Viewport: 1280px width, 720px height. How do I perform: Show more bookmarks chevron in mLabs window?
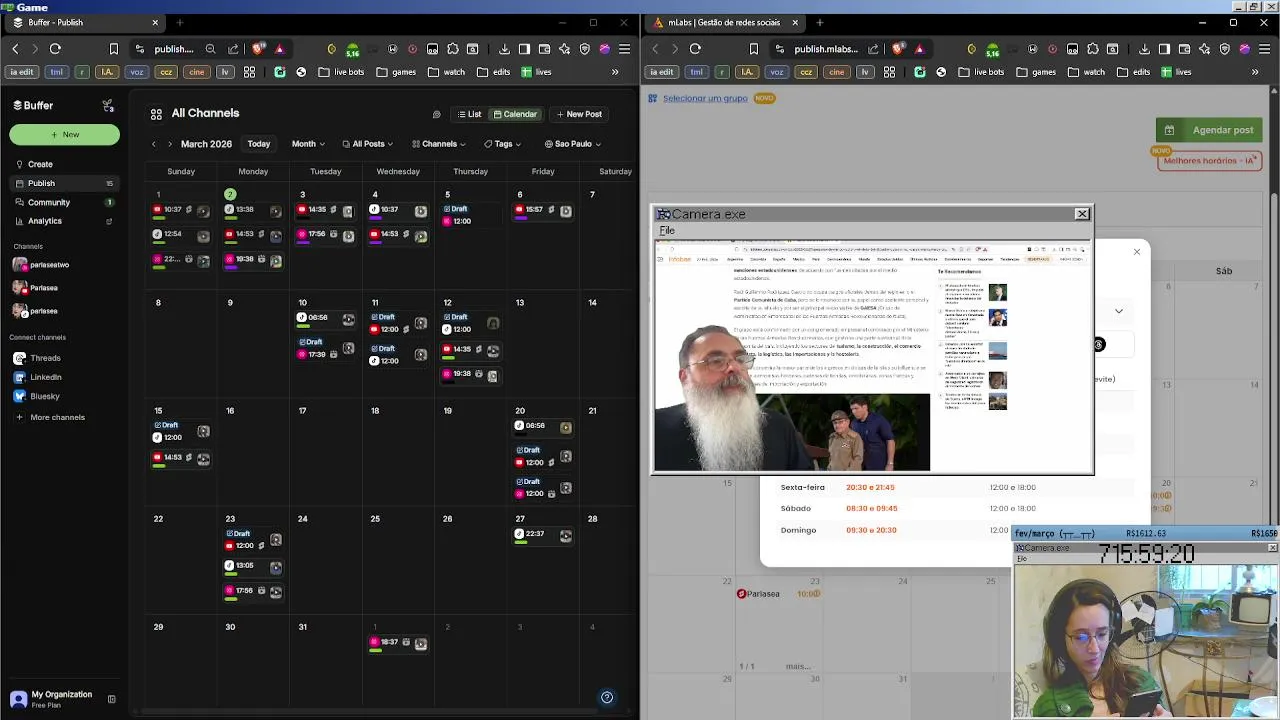click(x=1255, y=72)
